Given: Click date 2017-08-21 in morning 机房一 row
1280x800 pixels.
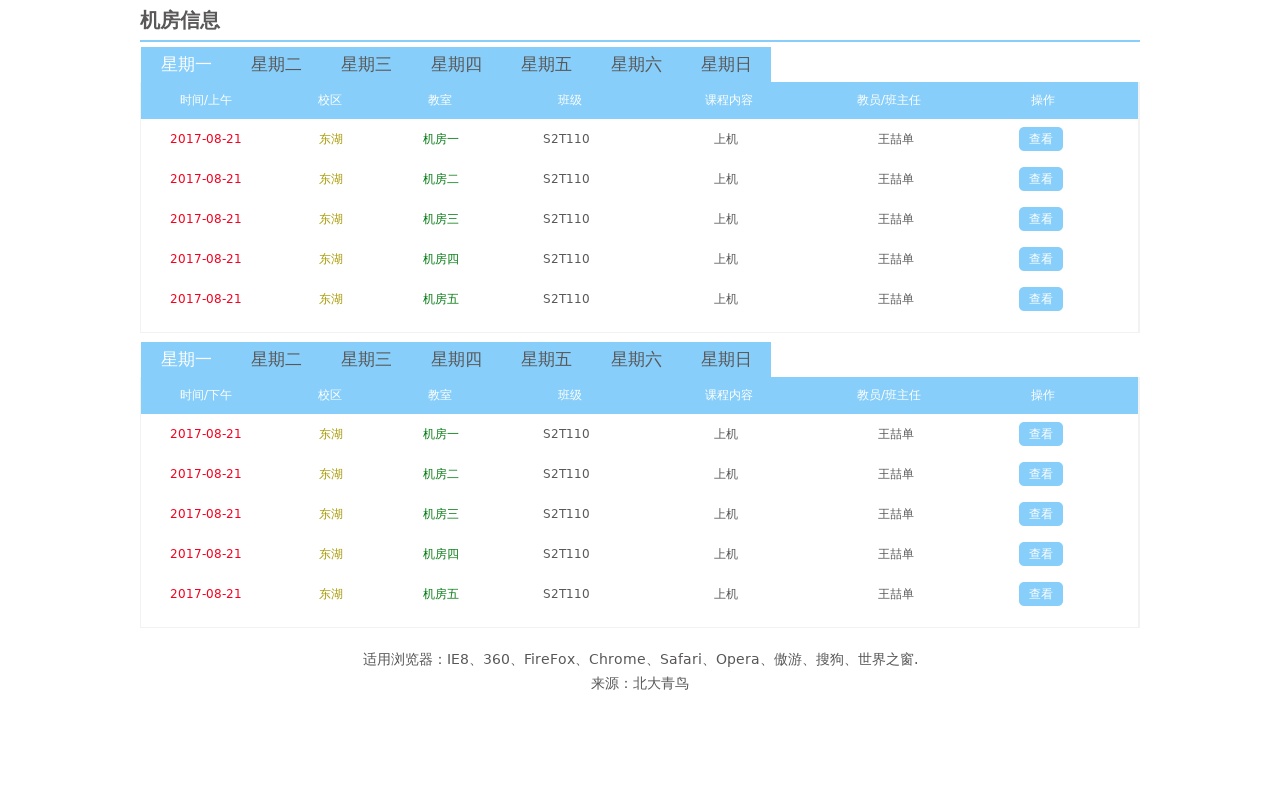Looking at the screenshot, I should click(206, 139).
